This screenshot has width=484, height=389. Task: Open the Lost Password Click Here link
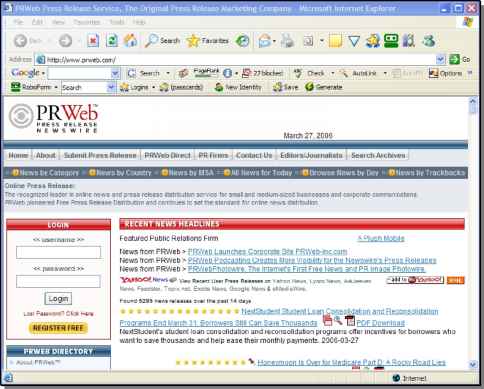click(x=58, y=314)
